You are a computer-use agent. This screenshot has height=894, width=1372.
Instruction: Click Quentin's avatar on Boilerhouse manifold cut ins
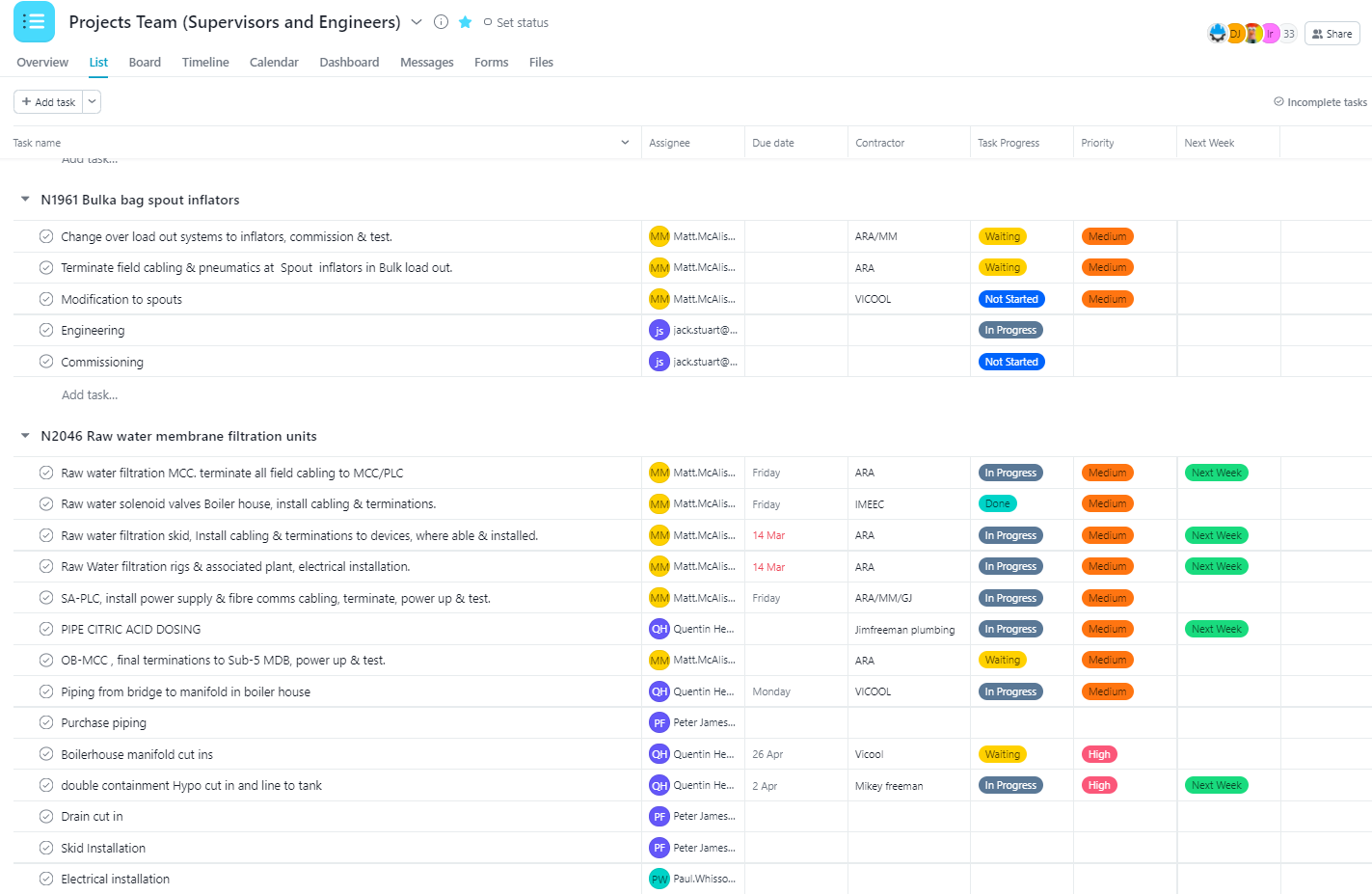[x=659, y=753]
